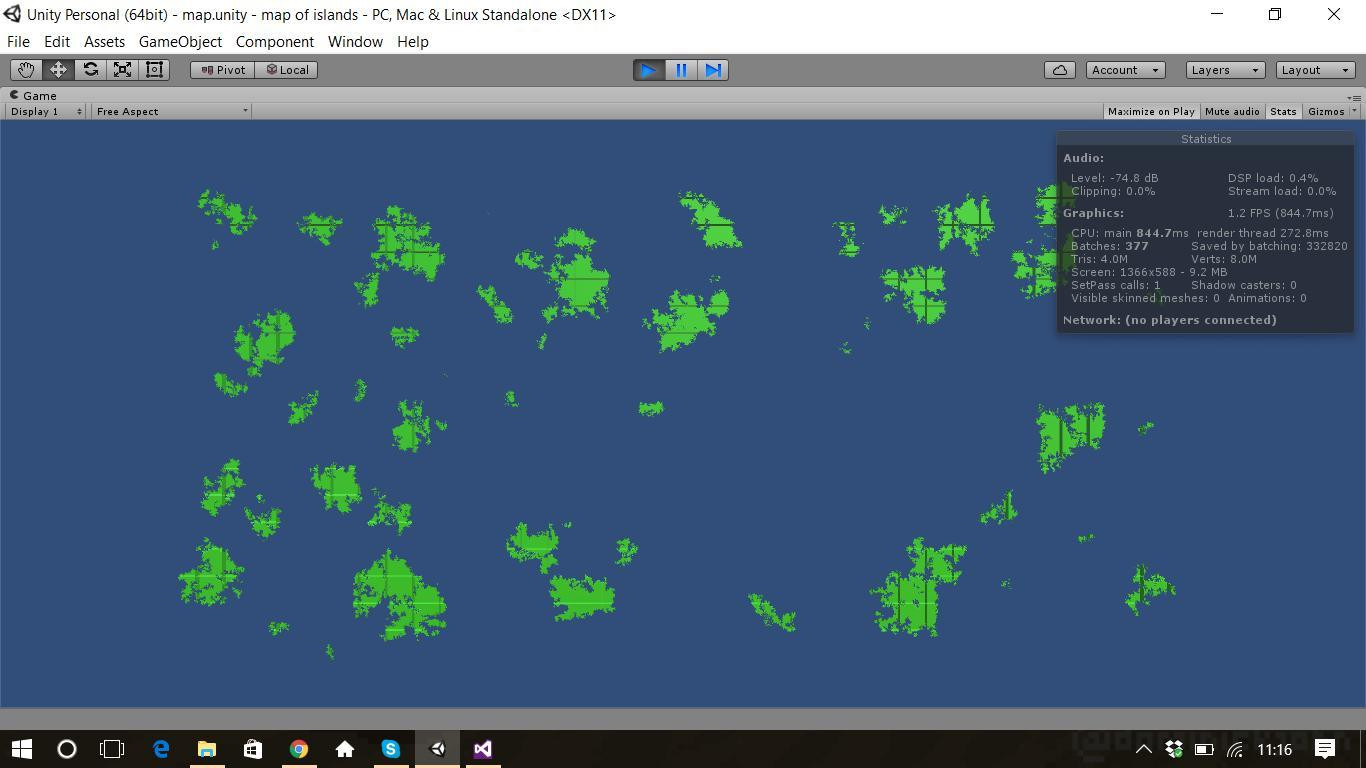The height and width of the screenshot is (768, 1366).
Task: Stop play mode with the Play button
Action: click(649, 70)
